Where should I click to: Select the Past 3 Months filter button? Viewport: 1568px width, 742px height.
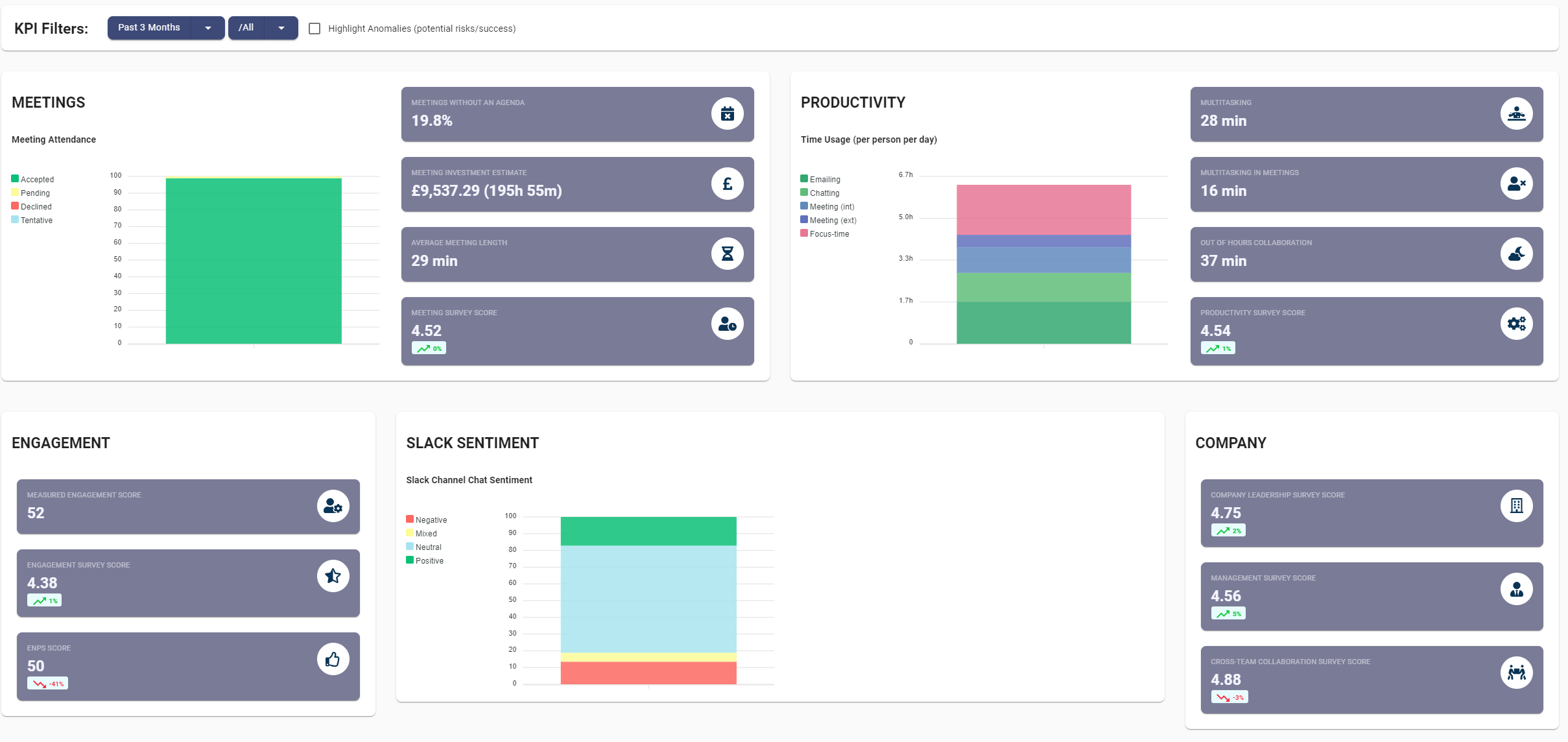click(x=149, y=28)
